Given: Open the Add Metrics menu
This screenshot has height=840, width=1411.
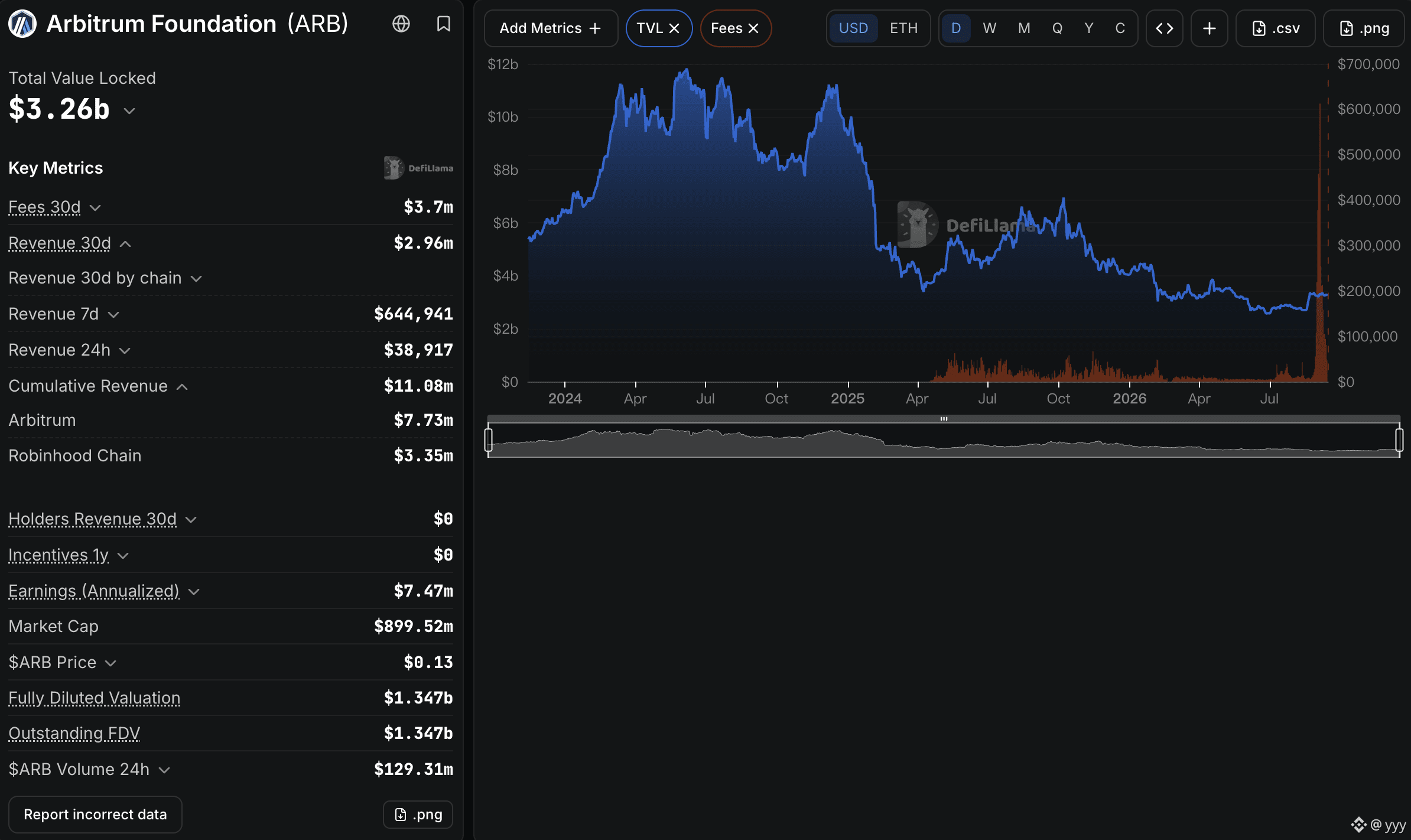Looking at the screenshot, I should coord(551,28).
